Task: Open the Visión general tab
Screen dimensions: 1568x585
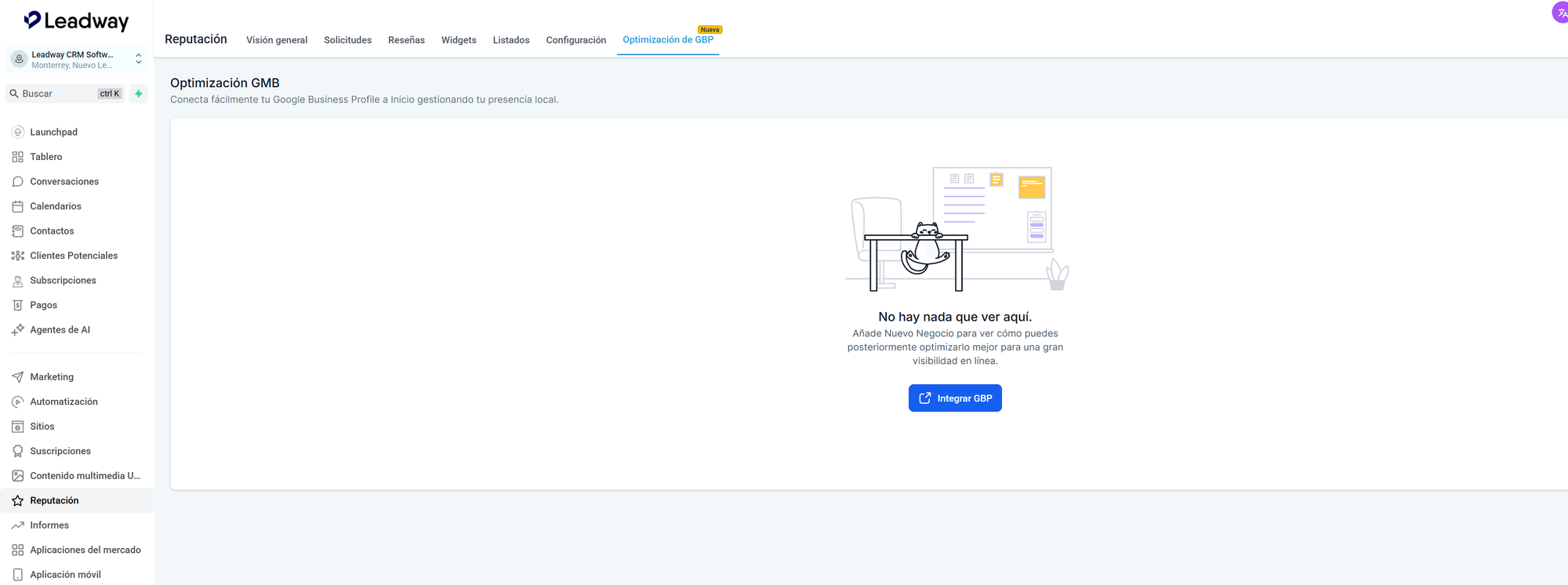Action: pyautogui.click(x=277, y=40)
